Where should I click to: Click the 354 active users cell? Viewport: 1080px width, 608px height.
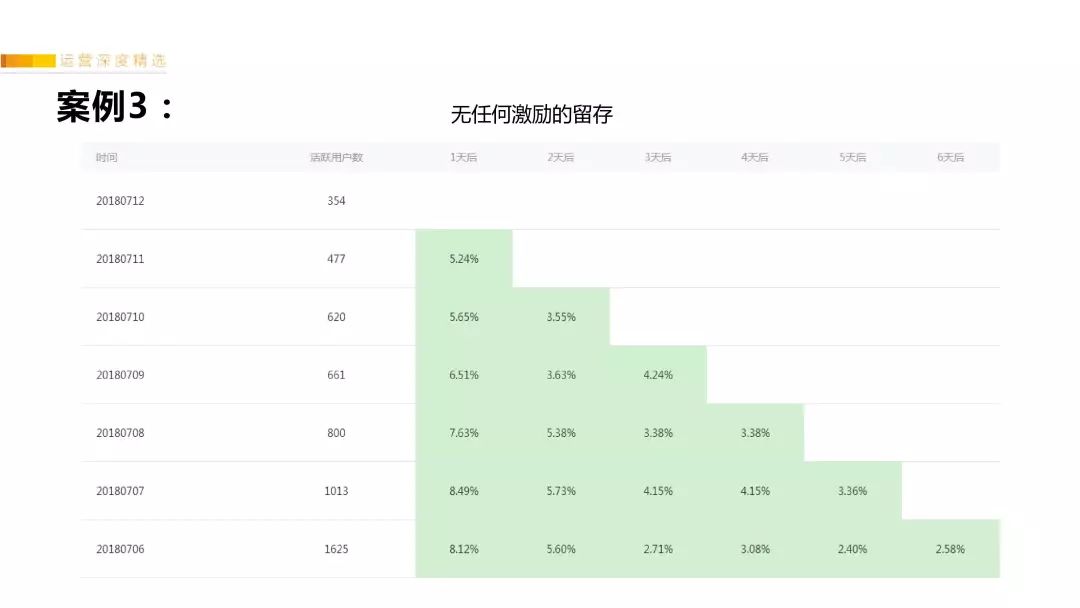(336, 201)
